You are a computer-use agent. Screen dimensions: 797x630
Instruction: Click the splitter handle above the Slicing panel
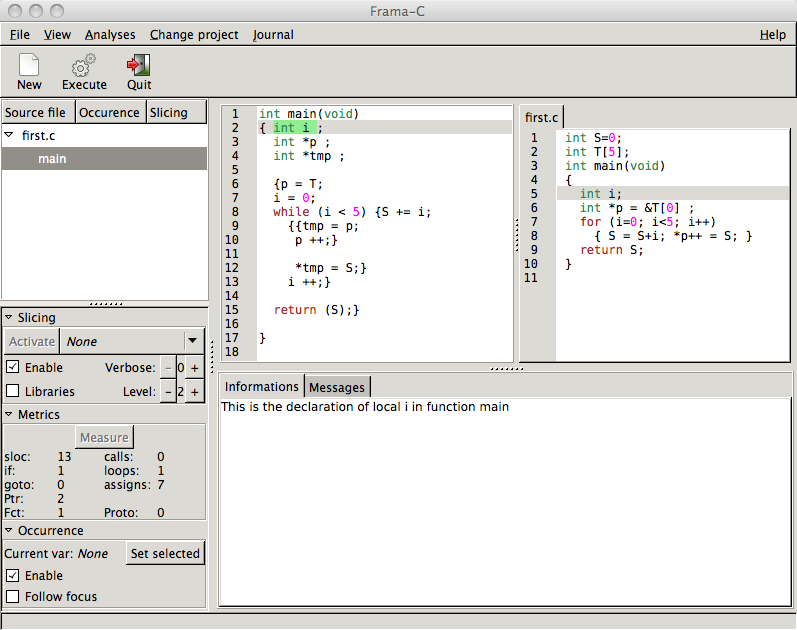coord(106,304)
